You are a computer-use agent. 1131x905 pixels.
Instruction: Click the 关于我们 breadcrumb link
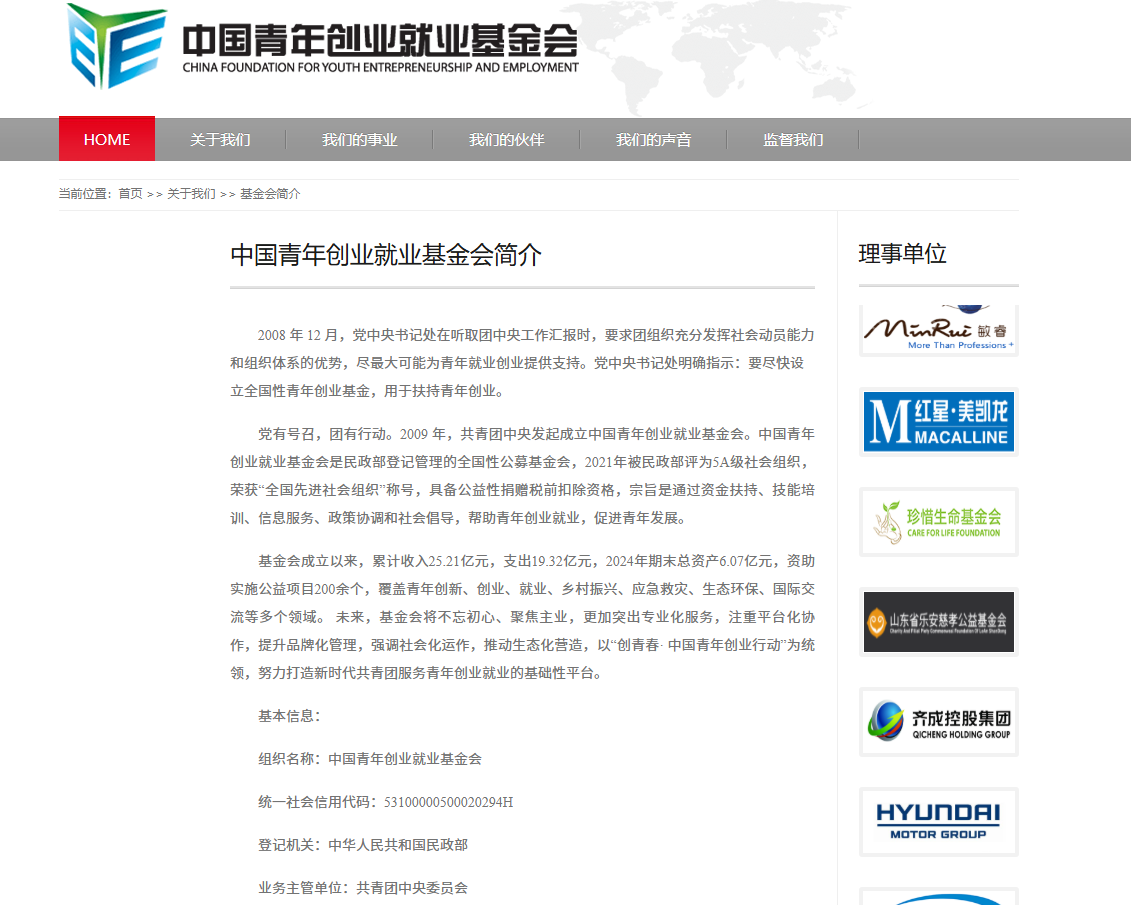(191, 194)
